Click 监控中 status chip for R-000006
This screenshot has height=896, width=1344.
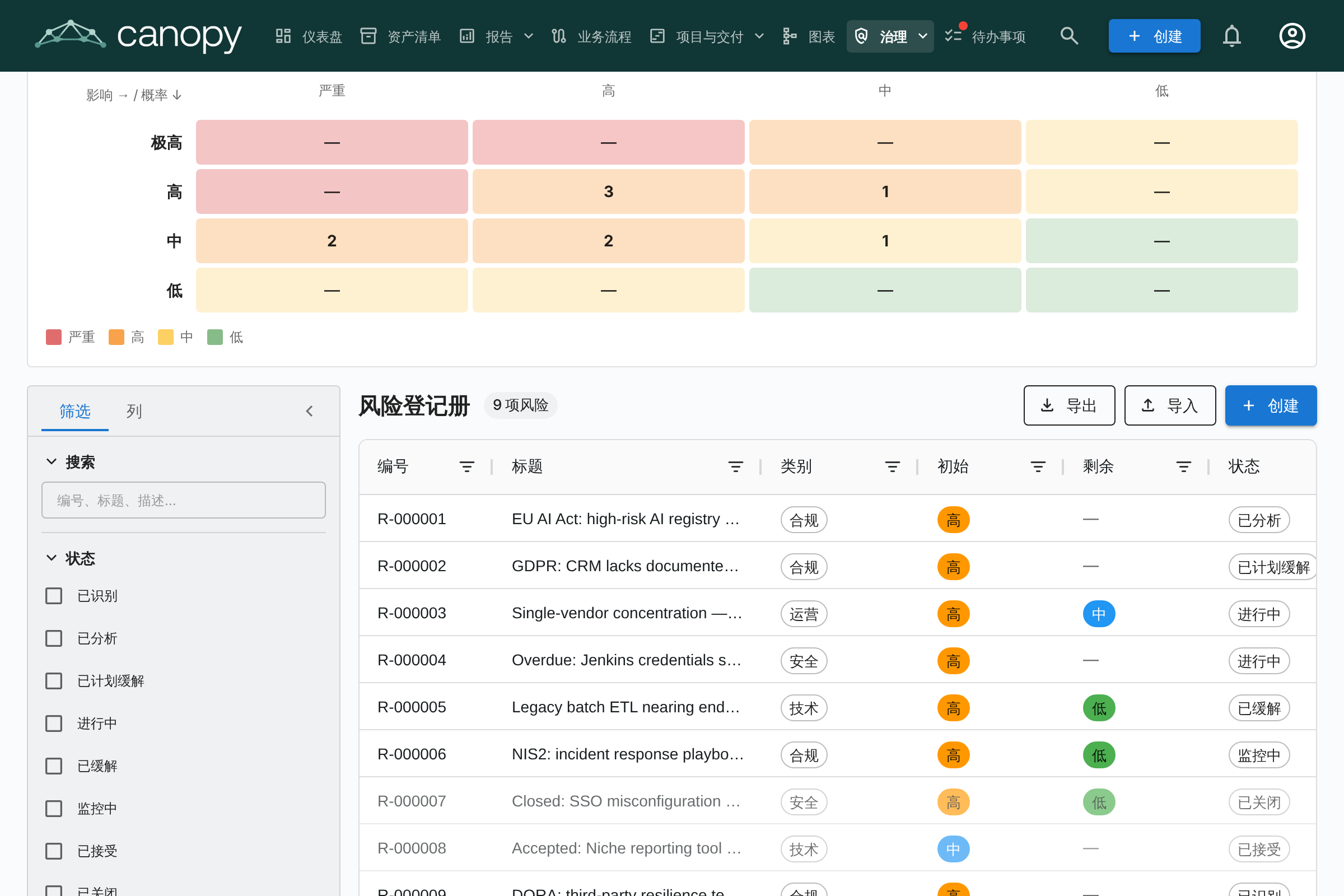coord(1259,755)
